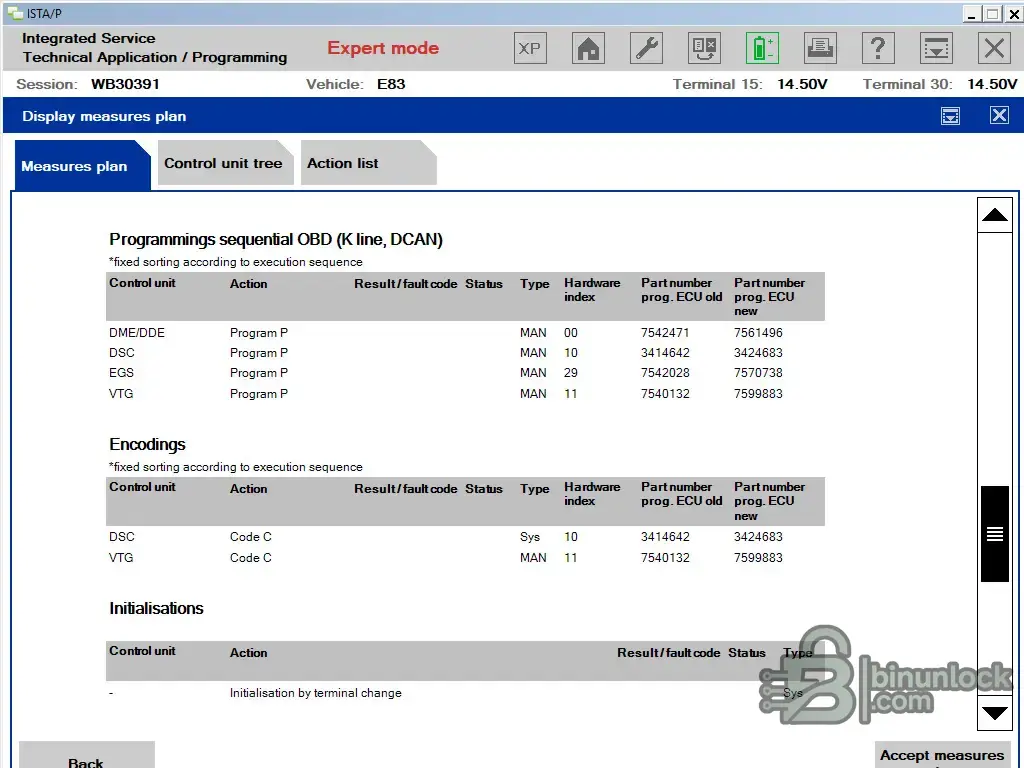Click the scroll down arrow button
The width and height of the screenshot is (1024, 768).
[995, 713]
